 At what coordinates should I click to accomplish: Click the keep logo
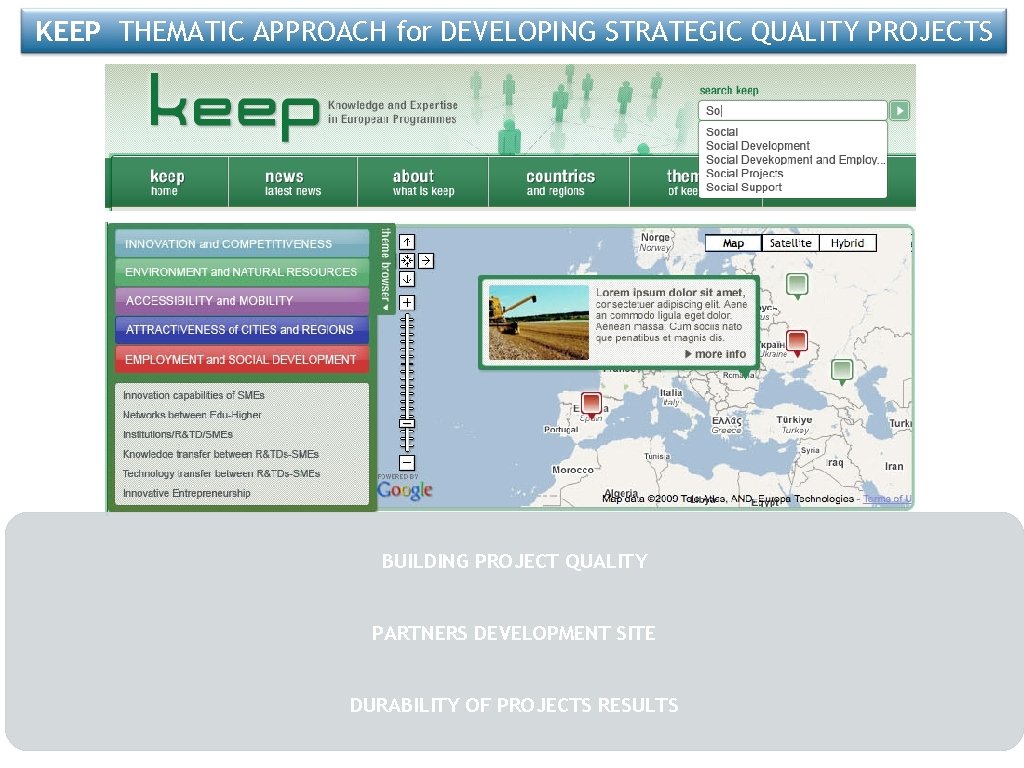[234, 107]
